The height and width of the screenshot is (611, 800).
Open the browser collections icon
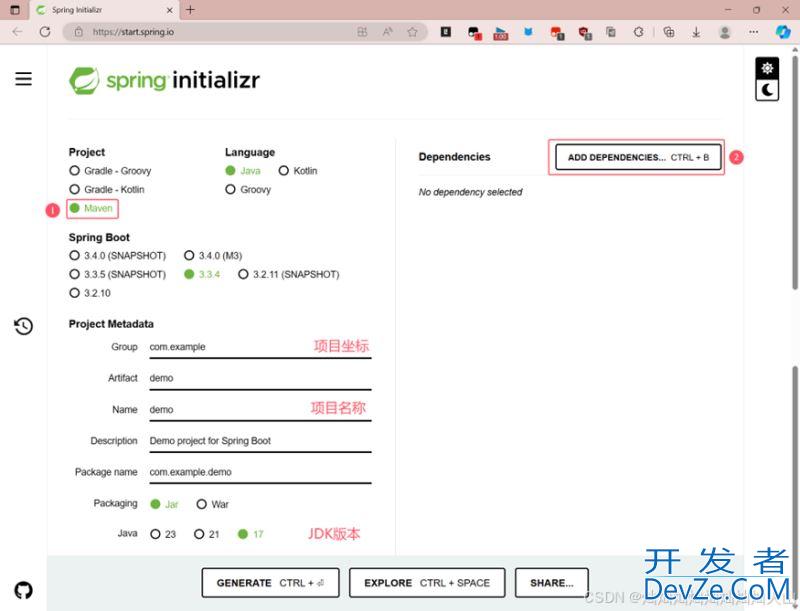tap(668, 32)
